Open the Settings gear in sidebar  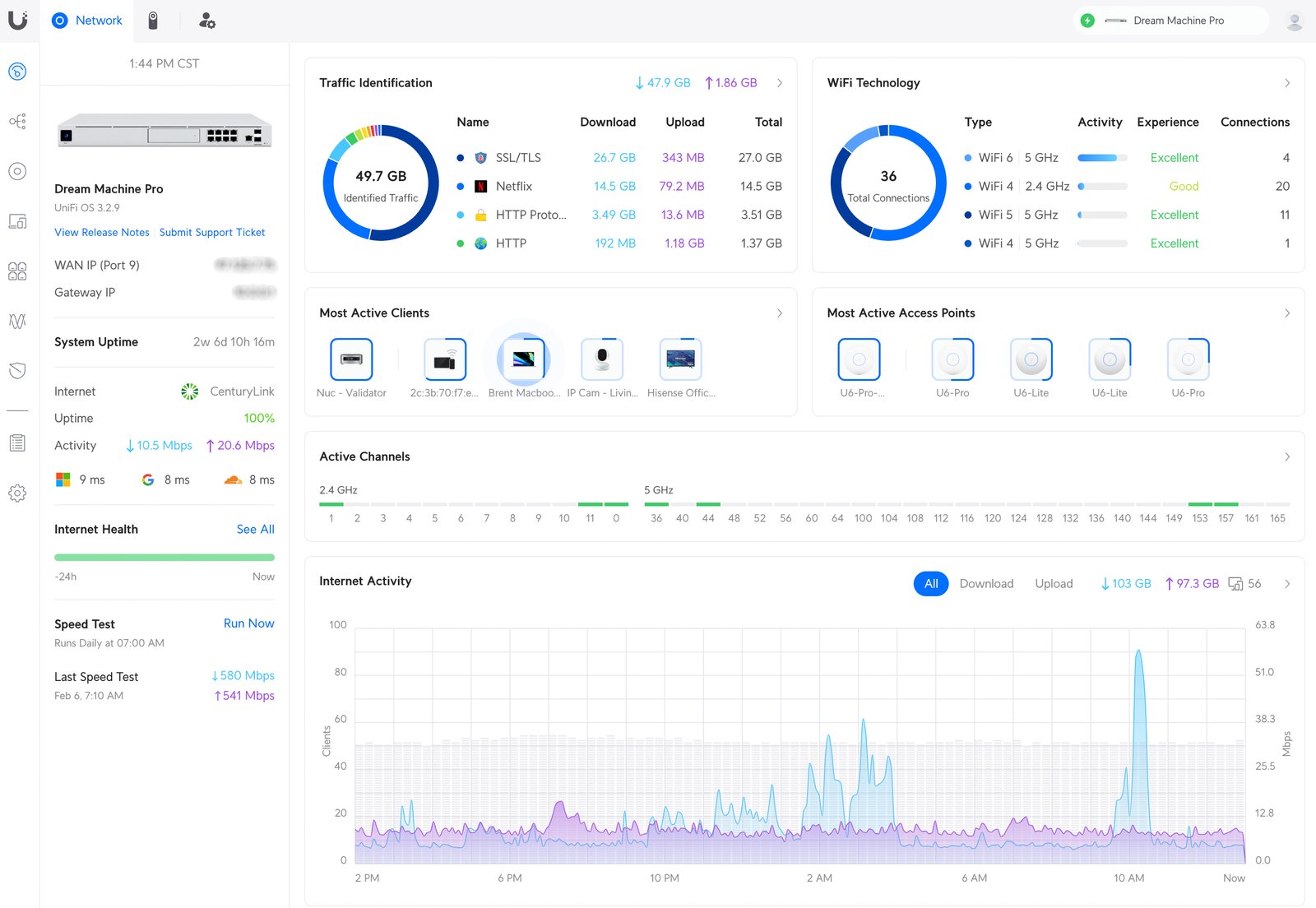pos(17,493)
